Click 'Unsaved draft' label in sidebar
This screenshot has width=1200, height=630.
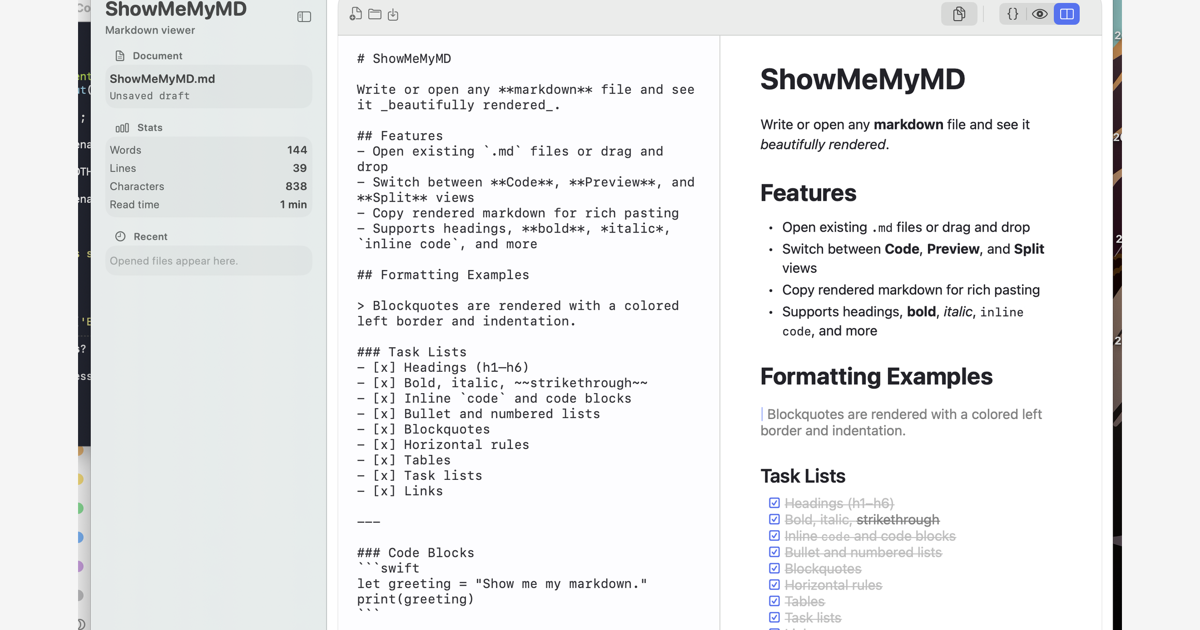click(149, 96)
